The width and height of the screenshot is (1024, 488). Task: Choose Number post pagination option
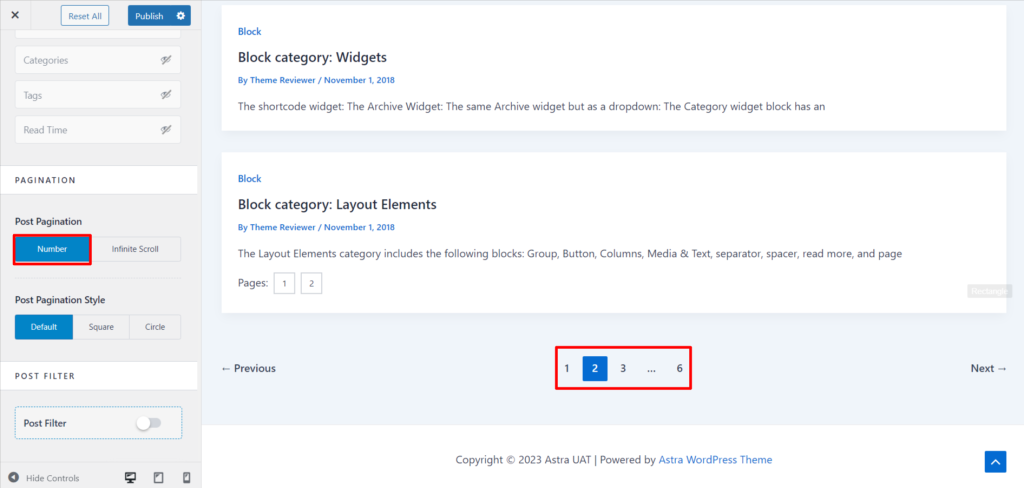tap(52, 249)
